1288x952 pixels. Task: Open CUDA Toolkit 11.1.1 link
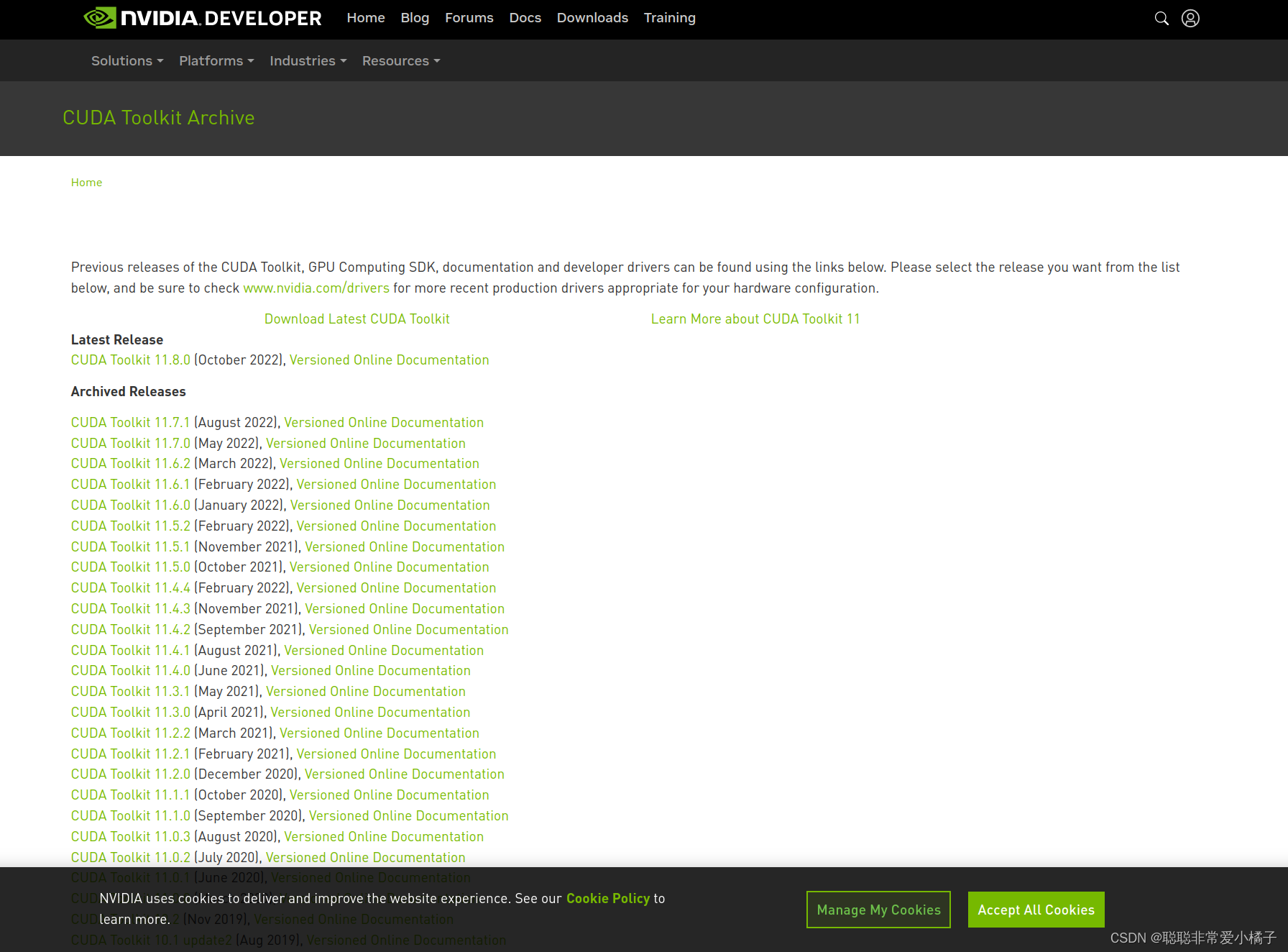coord(131,795)
